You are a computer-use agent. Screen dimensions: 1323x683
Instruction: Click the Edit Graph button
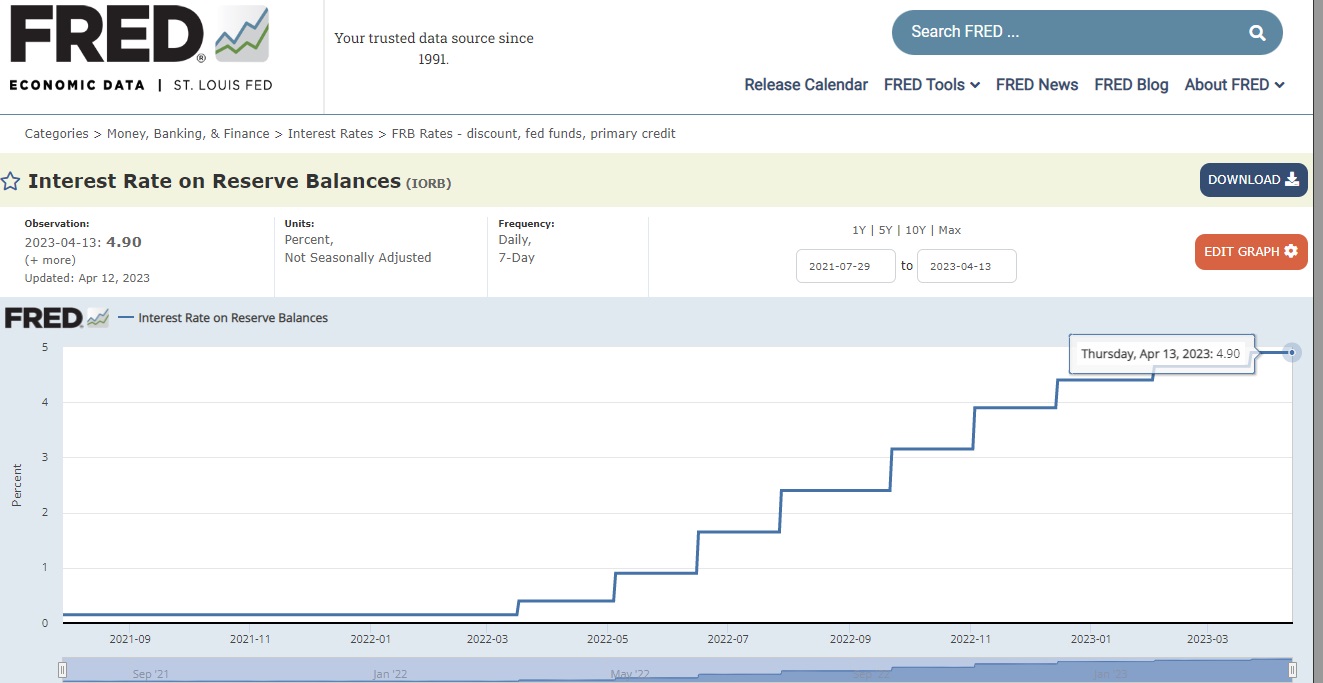[x=1250, y=251]
